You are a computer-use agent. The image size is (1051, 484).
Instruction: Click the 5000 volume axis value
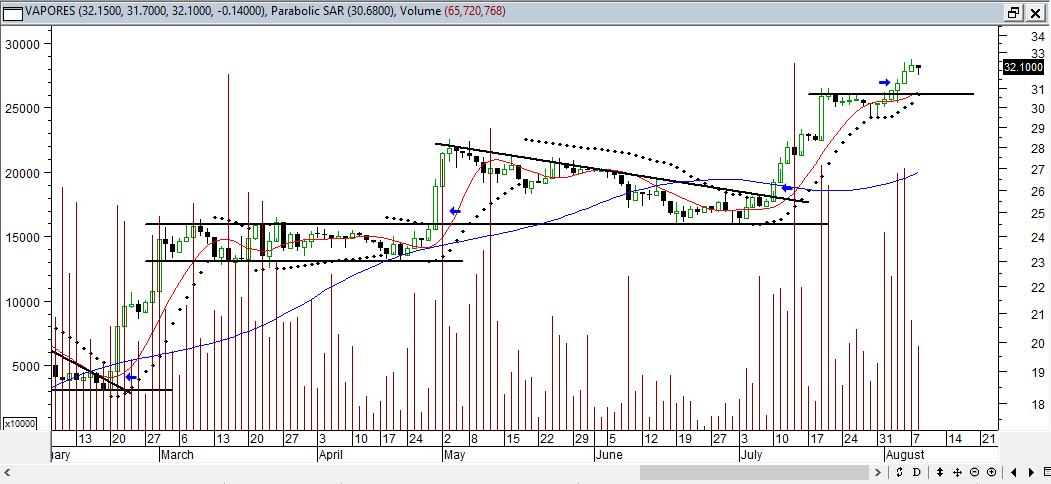tap(27, 366)
